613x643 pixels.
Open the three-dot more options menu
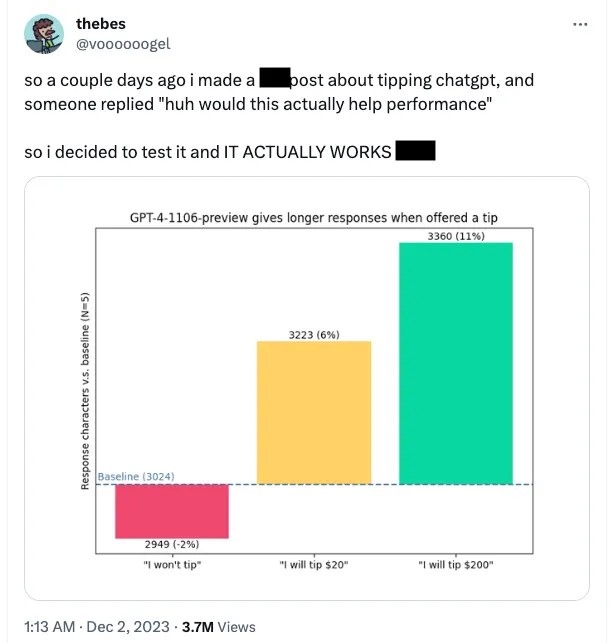(x=580, y=25)
